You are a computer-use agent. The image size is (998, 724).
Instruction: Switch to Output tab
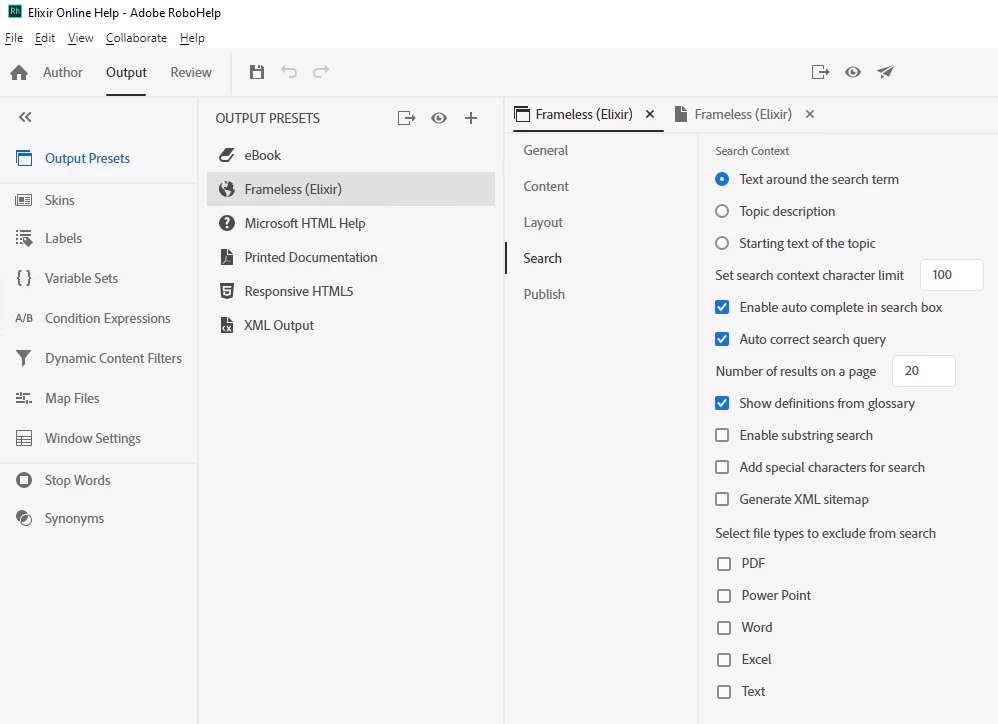[126, 73]
